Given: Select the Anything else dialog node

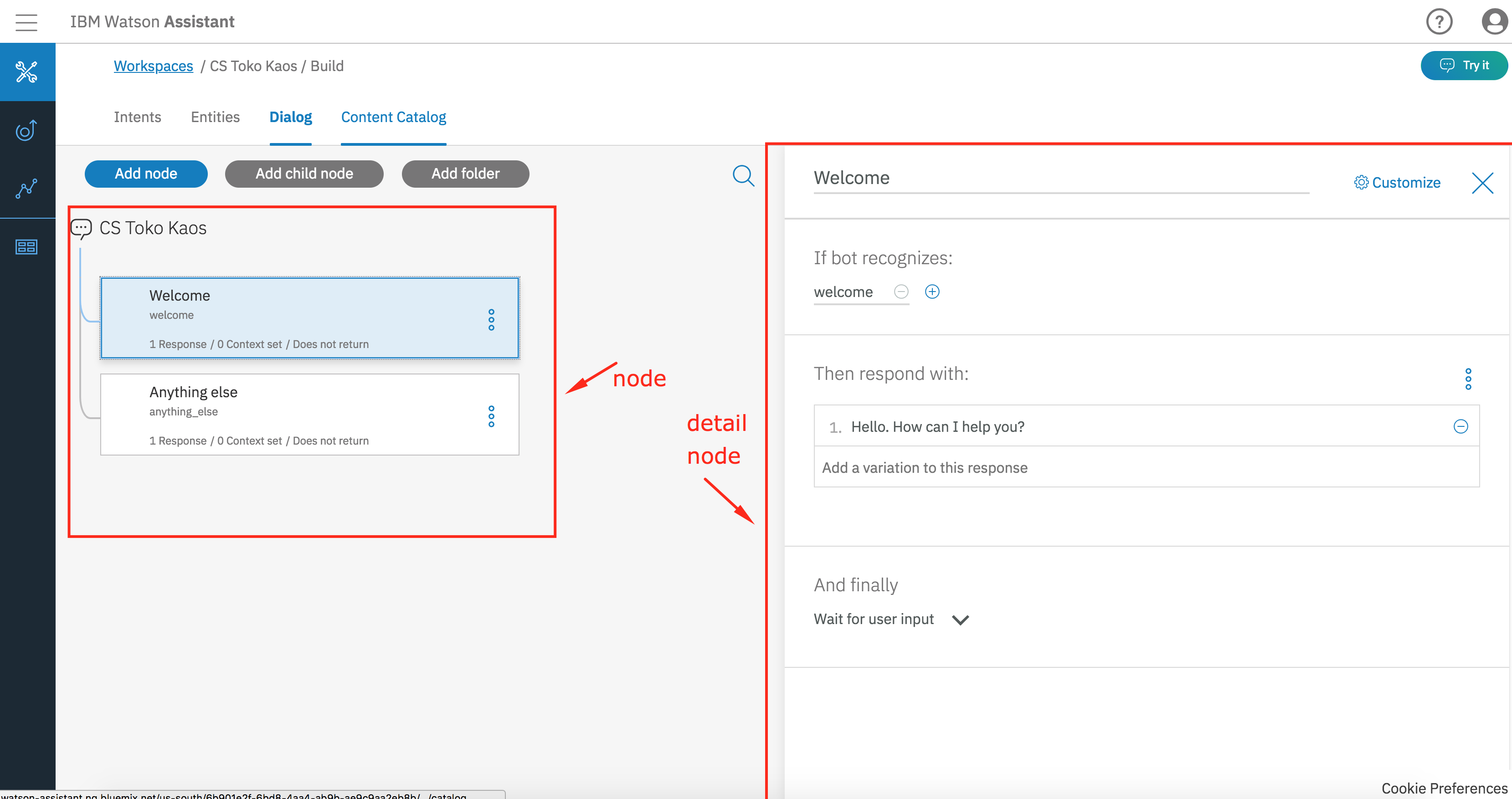Looking at the screenshot, I should [x=309, y=415].
